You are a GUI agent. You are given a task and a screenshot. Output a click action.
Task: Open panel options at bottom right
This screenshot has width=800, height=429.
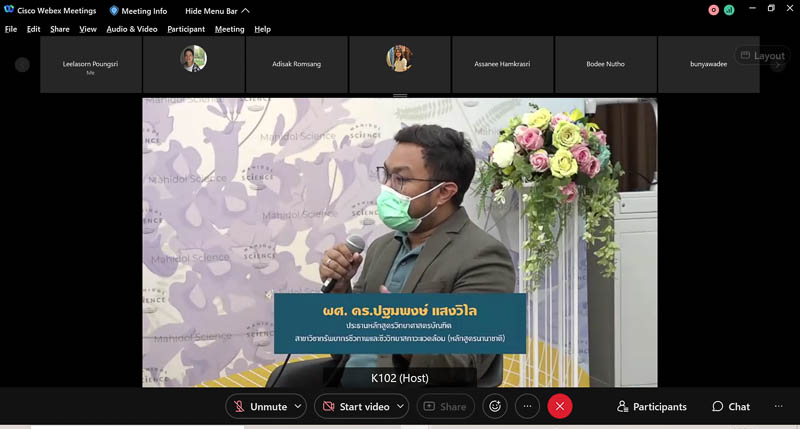778,407
